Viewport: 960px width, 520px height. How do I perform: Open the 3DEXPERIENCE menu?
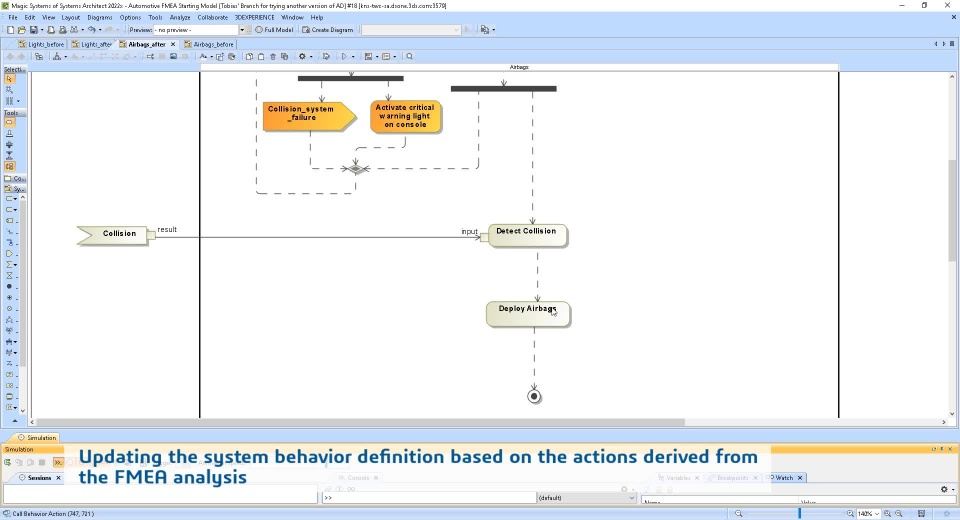click(x=255, y=17)
